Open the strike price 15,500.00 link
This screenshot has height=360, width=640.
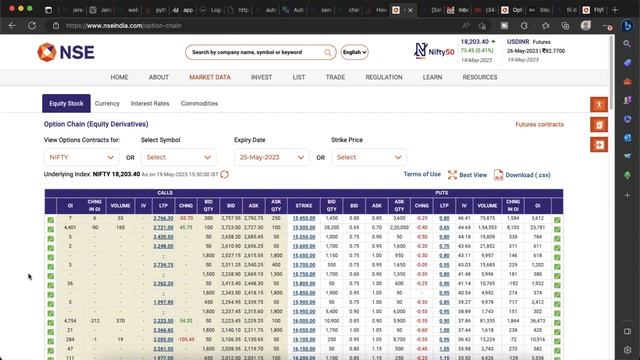click(x=304, y=228)
